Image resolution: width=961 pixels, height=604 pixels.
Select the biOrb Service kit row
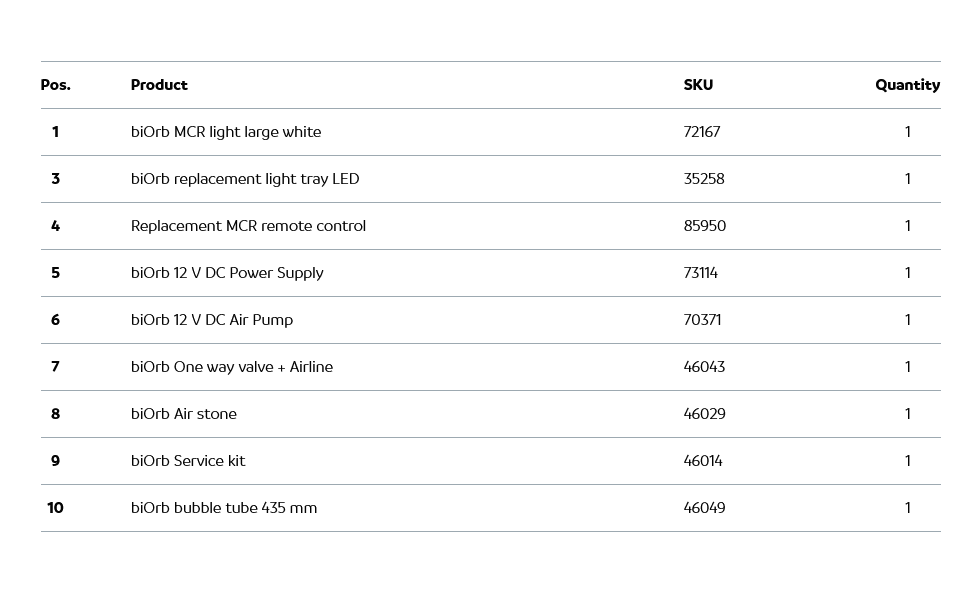188,461
